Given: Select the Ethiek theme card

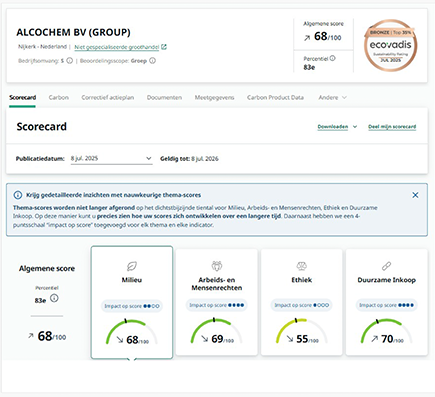Looking at the screenshot, I should click(302, 302).
